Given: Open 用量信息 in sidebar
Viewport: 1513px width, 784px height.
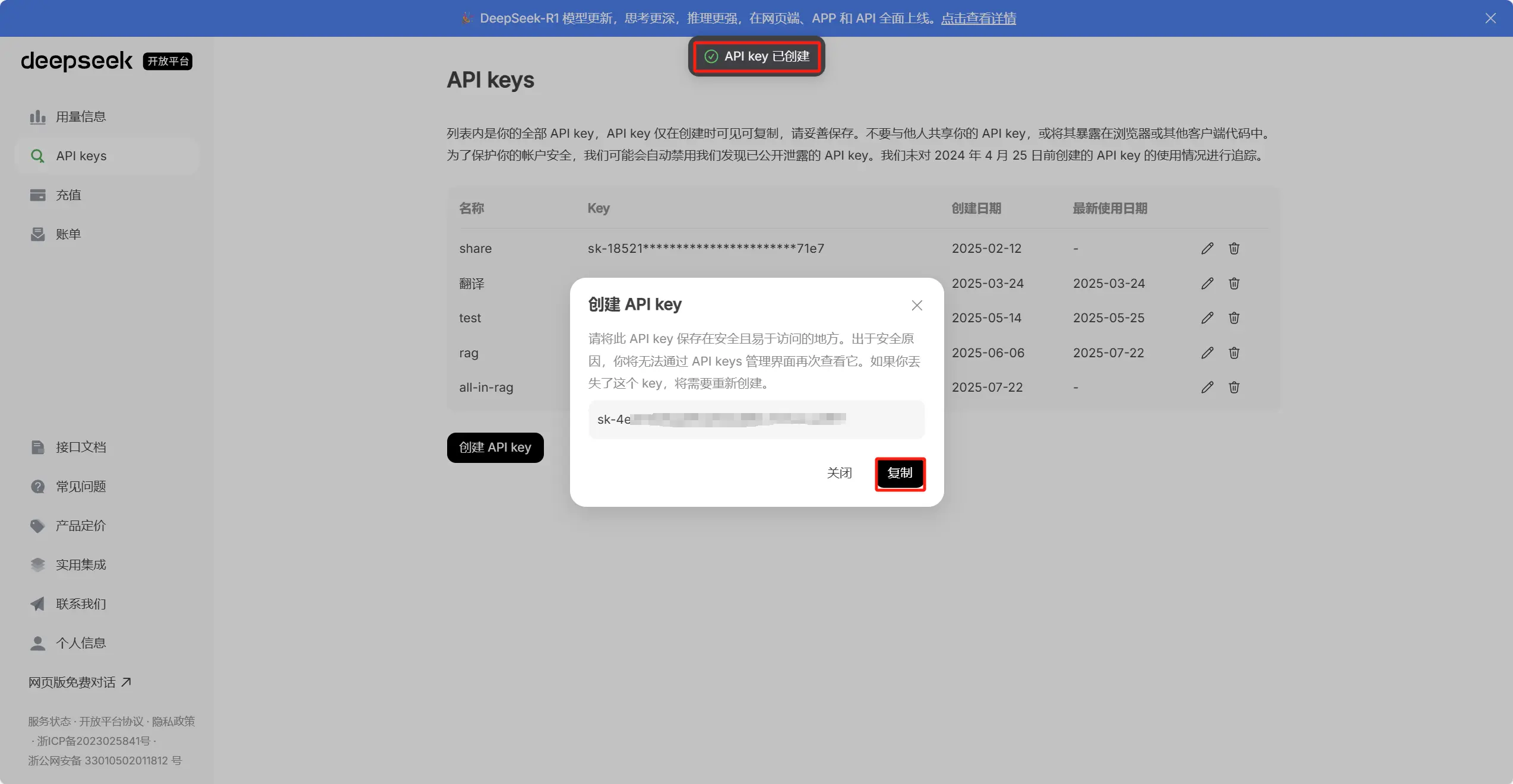Looking at the screenshot, I should click(x=81, y=117).
